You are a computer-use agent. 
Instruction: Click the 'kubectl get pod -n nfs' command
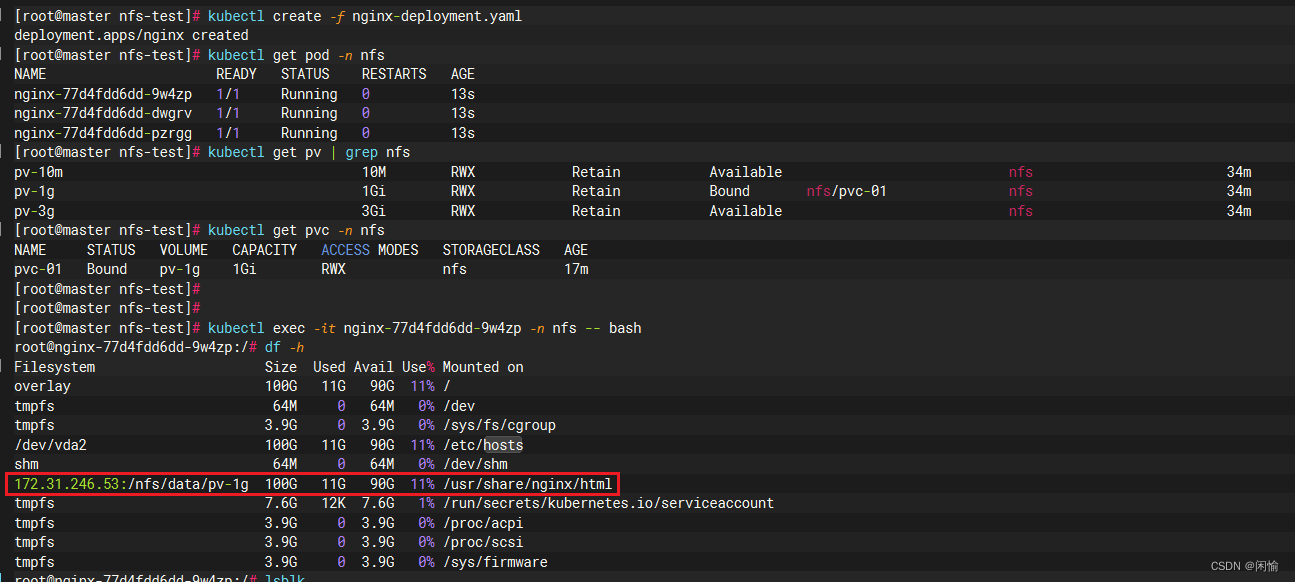point(296,55)
